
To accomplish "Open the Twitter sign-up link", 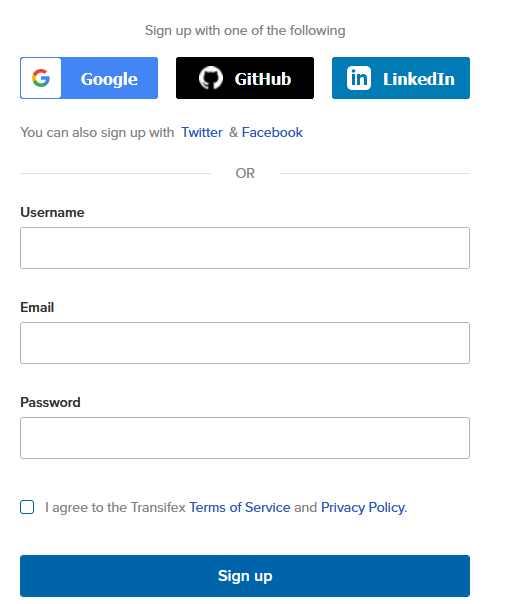I will [x=202, y=133].
